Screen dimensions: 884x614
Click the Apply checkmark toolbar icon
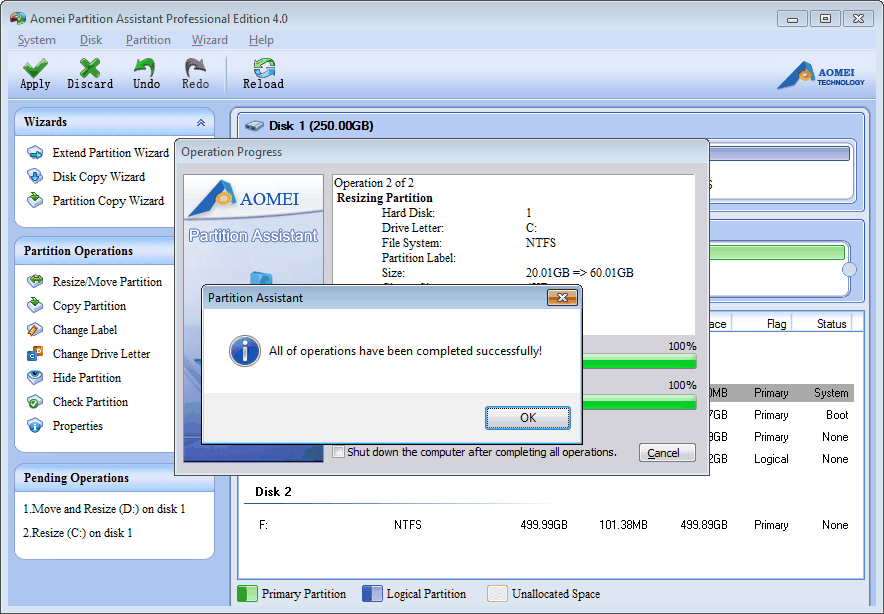(35, 68)
